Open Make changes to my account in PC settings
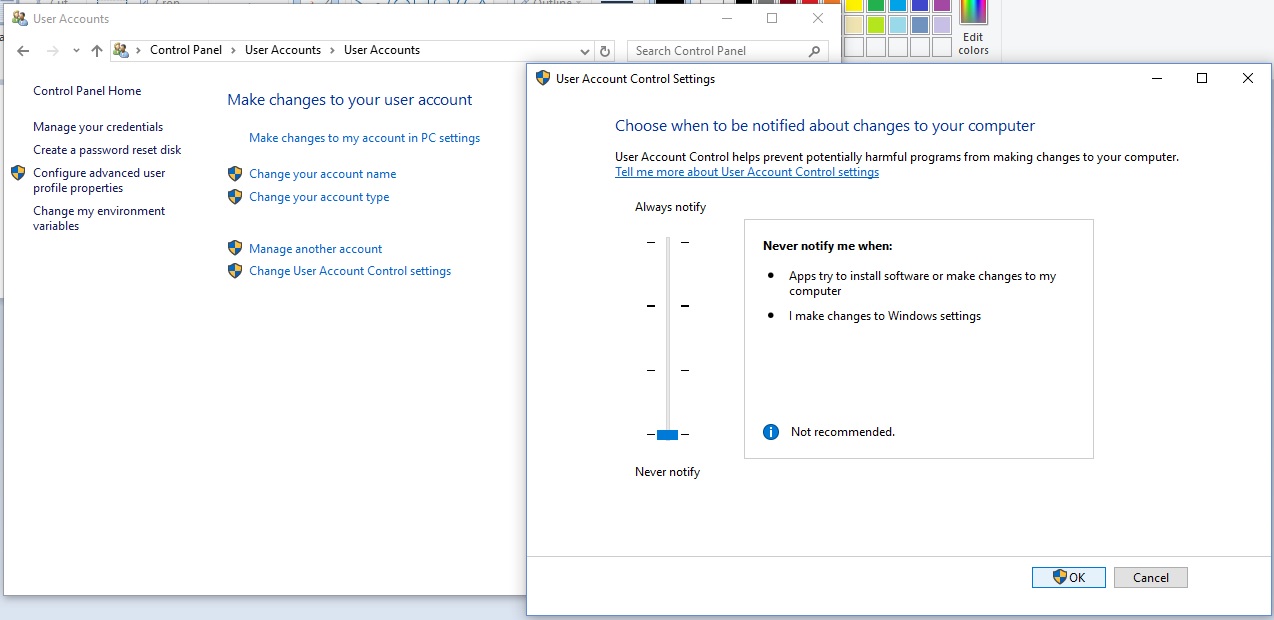1274x620 pixels. click(x=364, y=138)
